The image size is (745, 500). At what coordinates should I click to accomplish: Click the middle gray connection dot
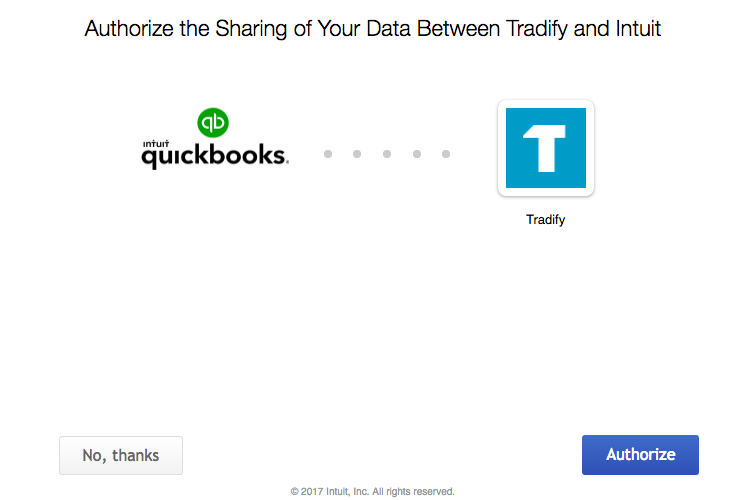coord(387,154)
